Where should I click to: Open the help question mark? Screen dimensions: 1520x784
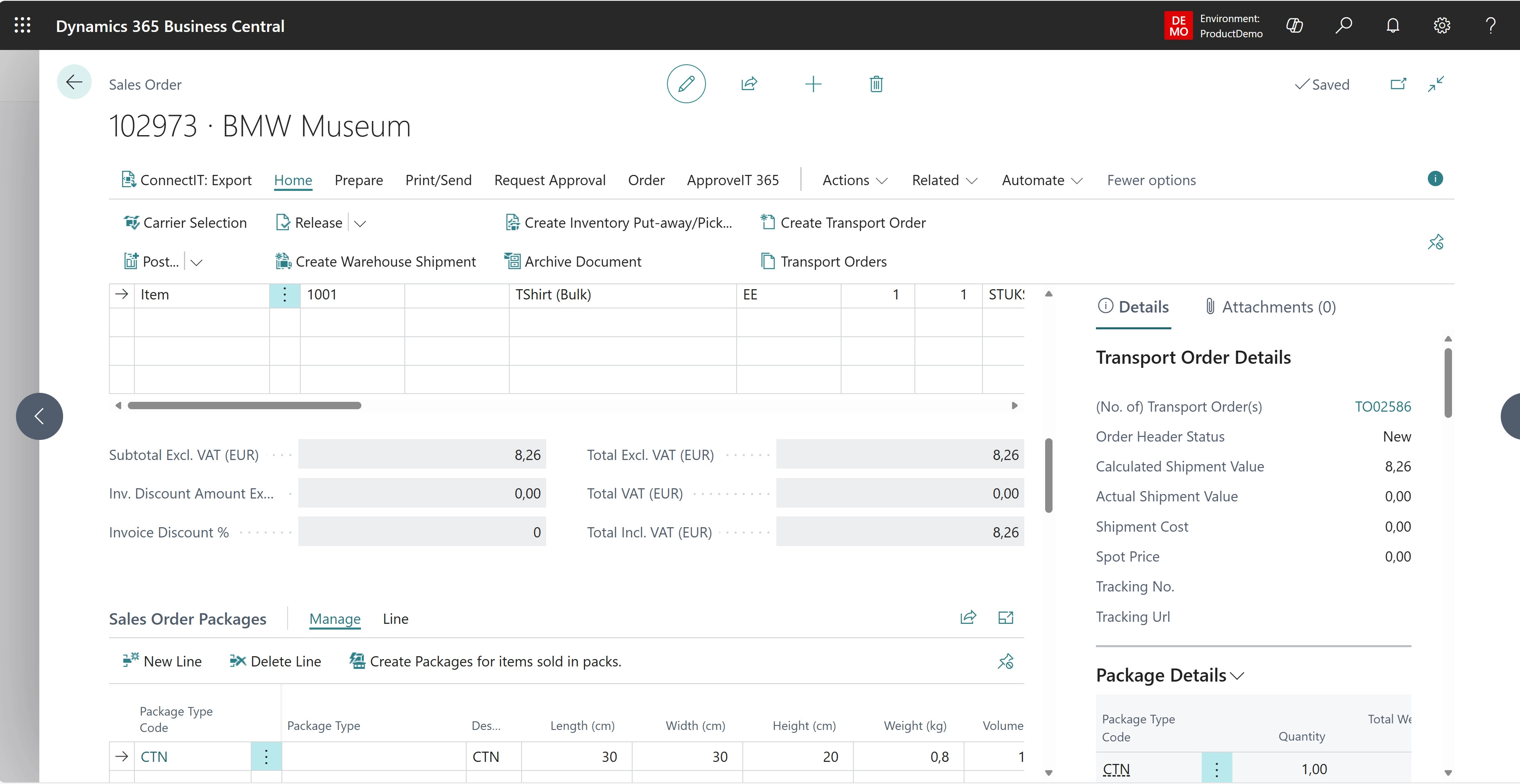tap(1491, 25)
